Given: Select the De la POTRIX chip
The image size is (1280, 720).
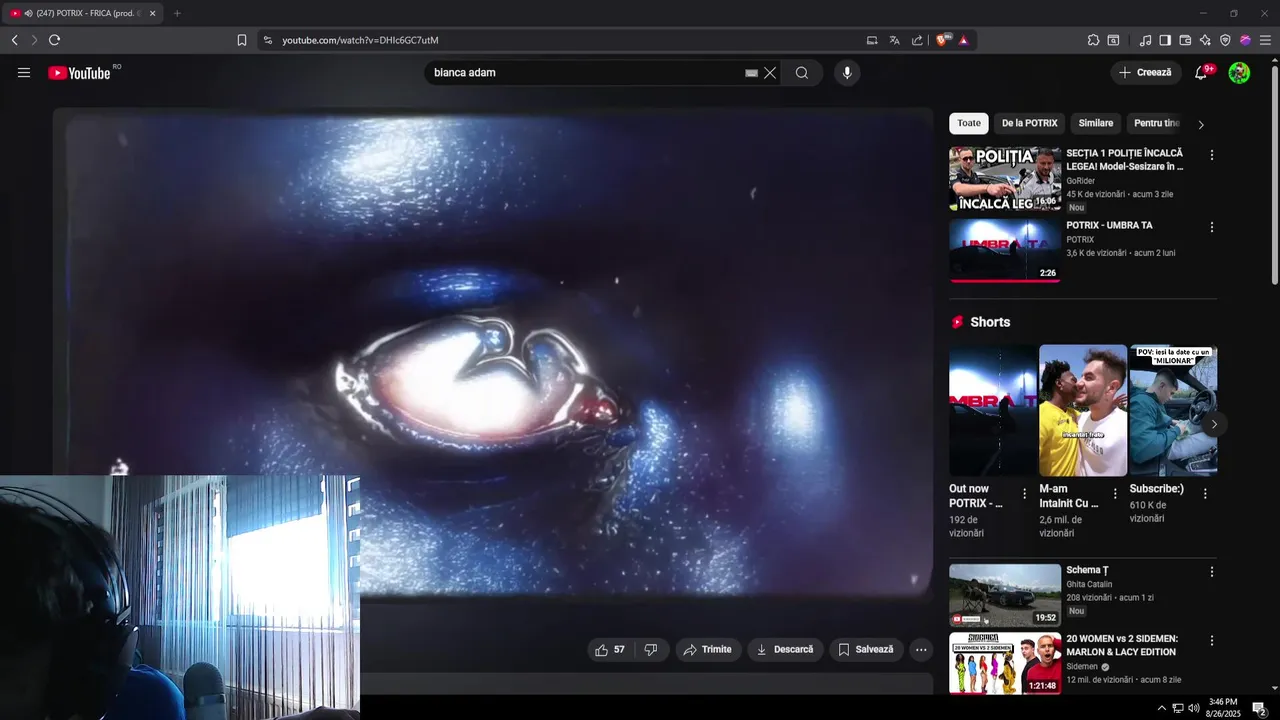Looking at the screenshot, I should pyautogui.click(x=1029, y=124).
